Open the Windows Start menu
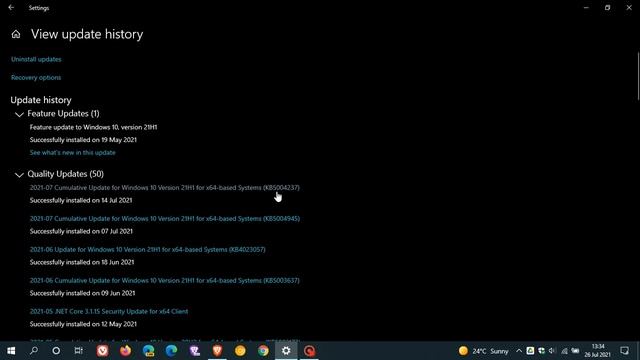 click(11, 351)
